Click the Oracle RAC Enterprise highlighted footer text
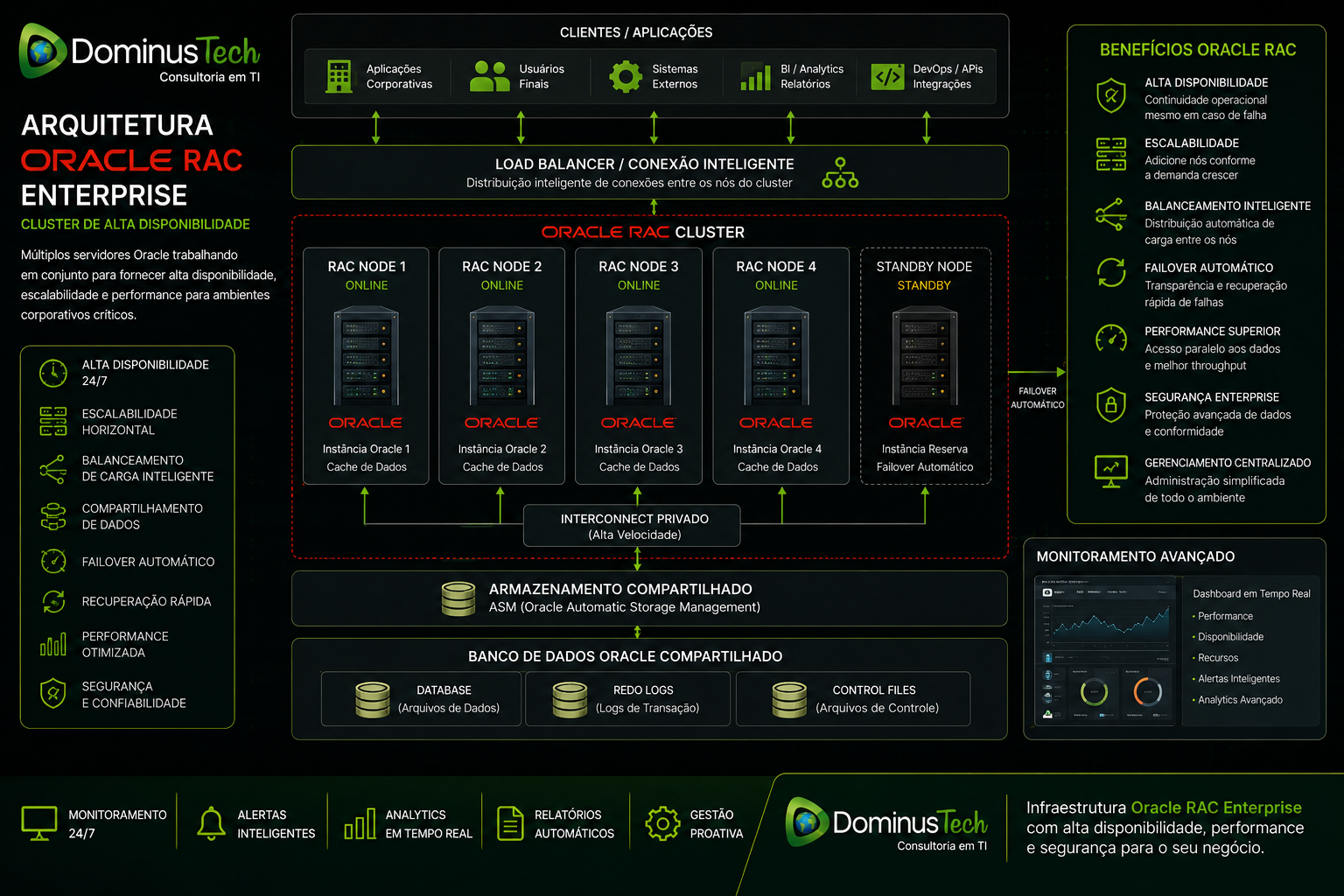The height and width of the screenshot is (896, 1344). pyautogui.click(x=1216, y=808)
